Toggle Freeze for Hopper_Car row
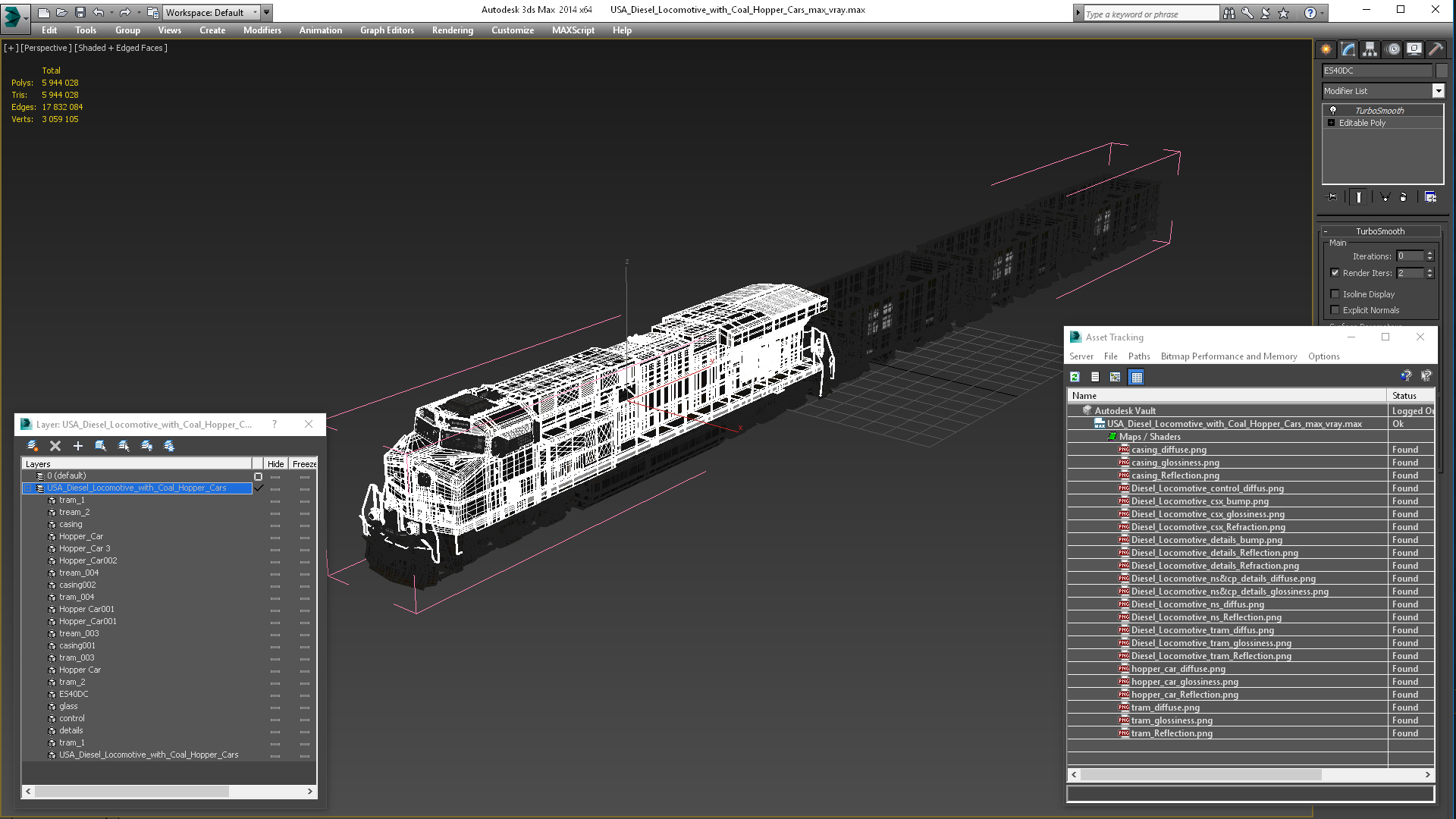Image resolution: width=1456 pixels, height=819 pixels. (x=304, y=537)
